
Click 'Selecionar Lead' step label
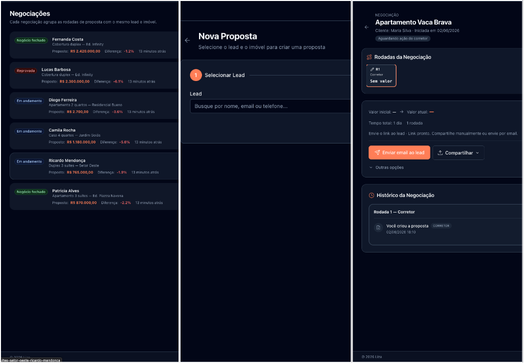point(225,75)
